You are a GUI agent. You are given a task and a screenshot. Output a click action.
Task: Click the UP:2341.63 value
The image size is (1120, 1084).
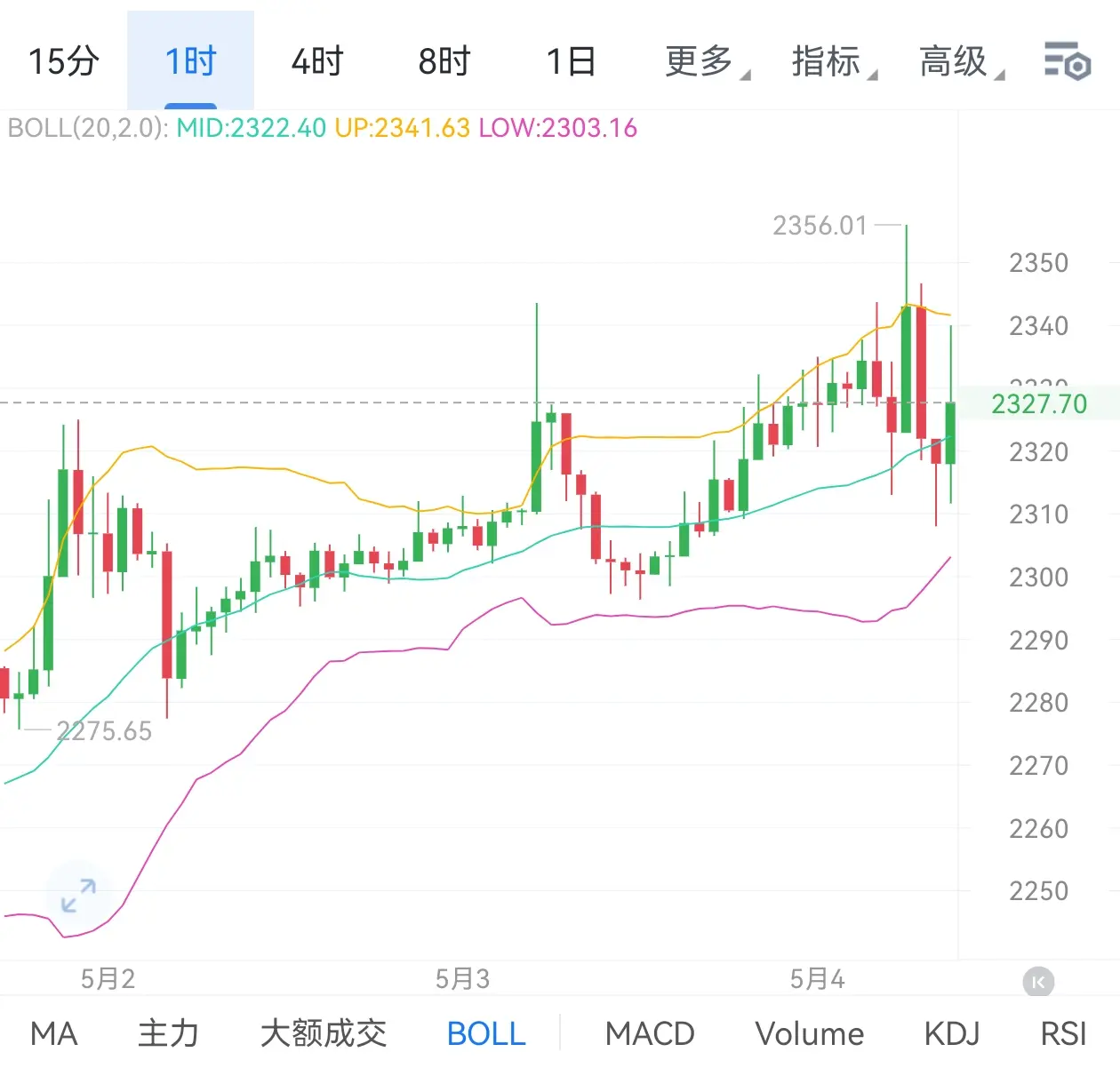point(402,128)
